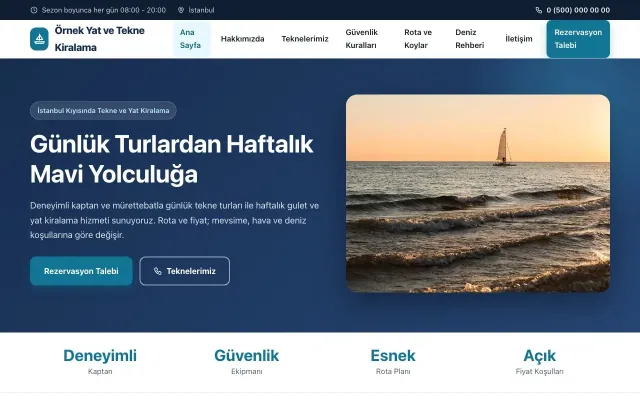Call the number 0 (500) 000 00 00

[578, 10]
